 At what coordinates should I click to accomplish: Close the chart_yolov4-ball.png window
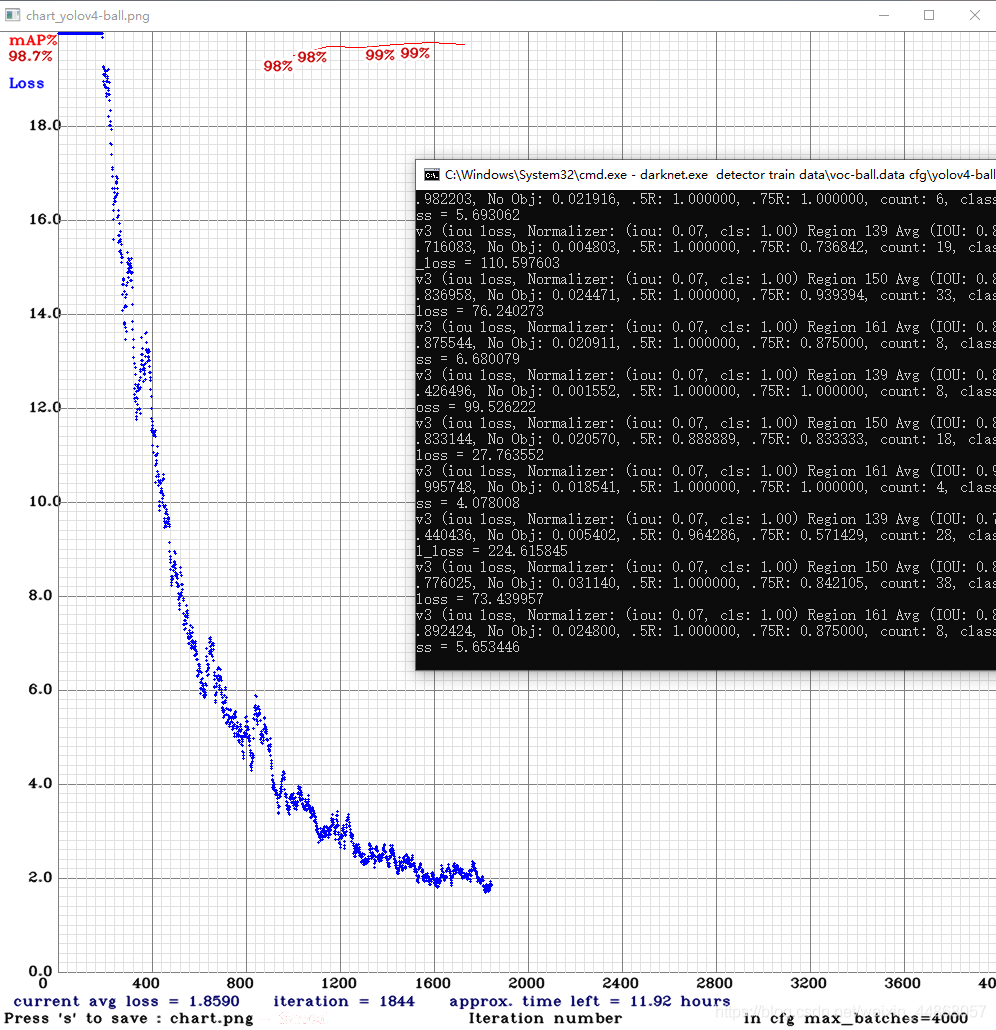(x=974, y=15)
